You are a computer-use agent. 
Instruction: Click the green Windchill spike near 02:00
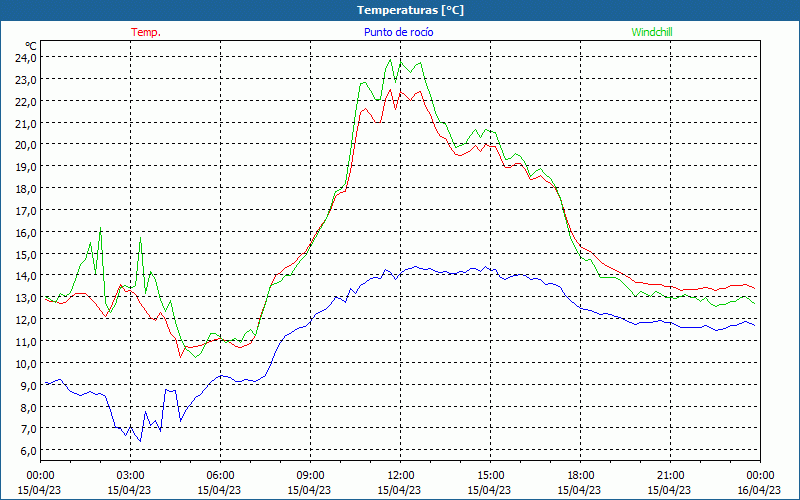[x=101, y=228]
